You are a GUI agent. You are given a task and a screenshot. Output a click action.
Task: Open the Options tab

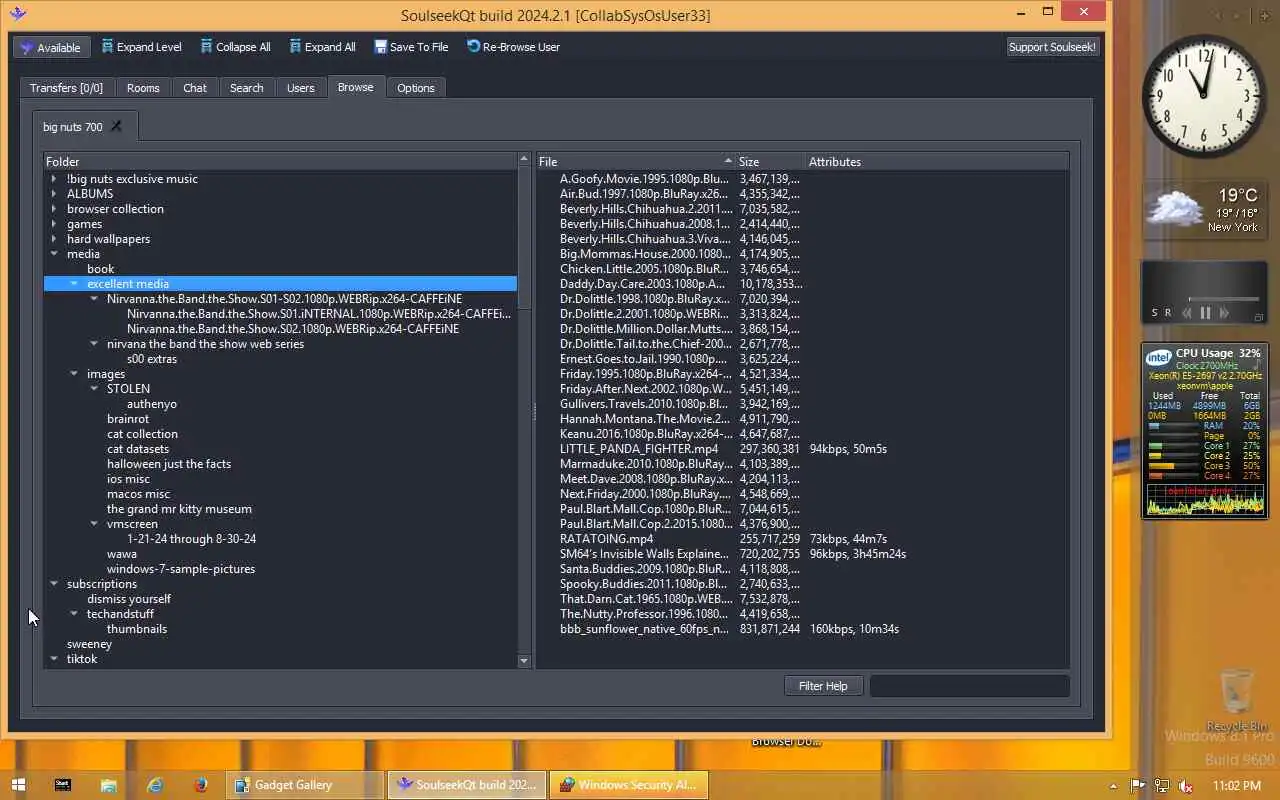[x=416, y=88]
